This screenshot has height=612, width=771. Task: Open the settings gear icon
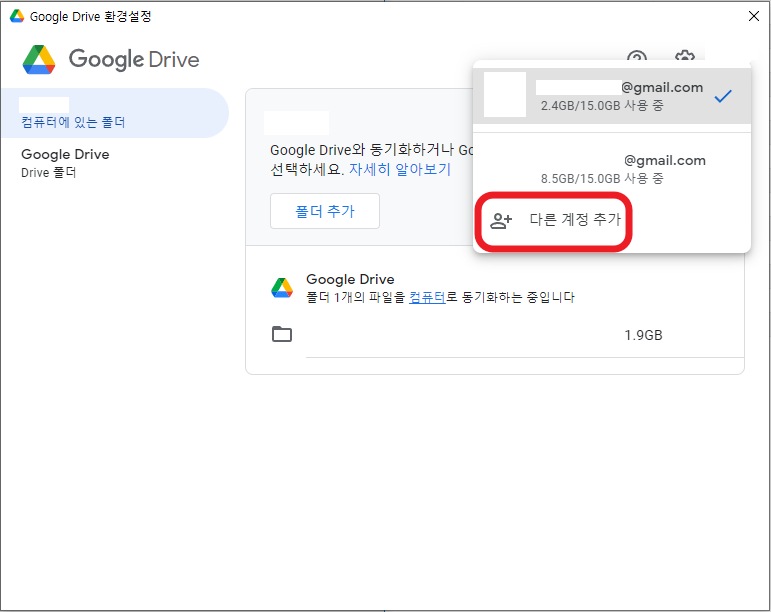(684, 56)
